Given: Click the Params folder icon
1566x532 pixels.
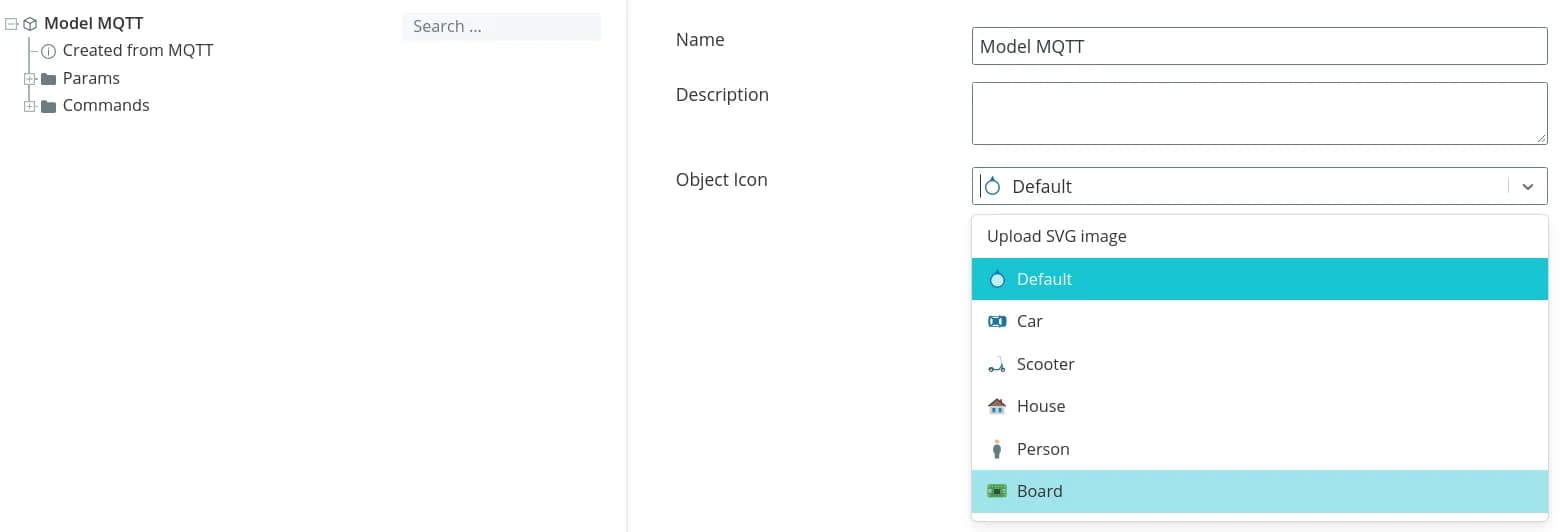Looking at the screenshot, I should pos(48,79).
